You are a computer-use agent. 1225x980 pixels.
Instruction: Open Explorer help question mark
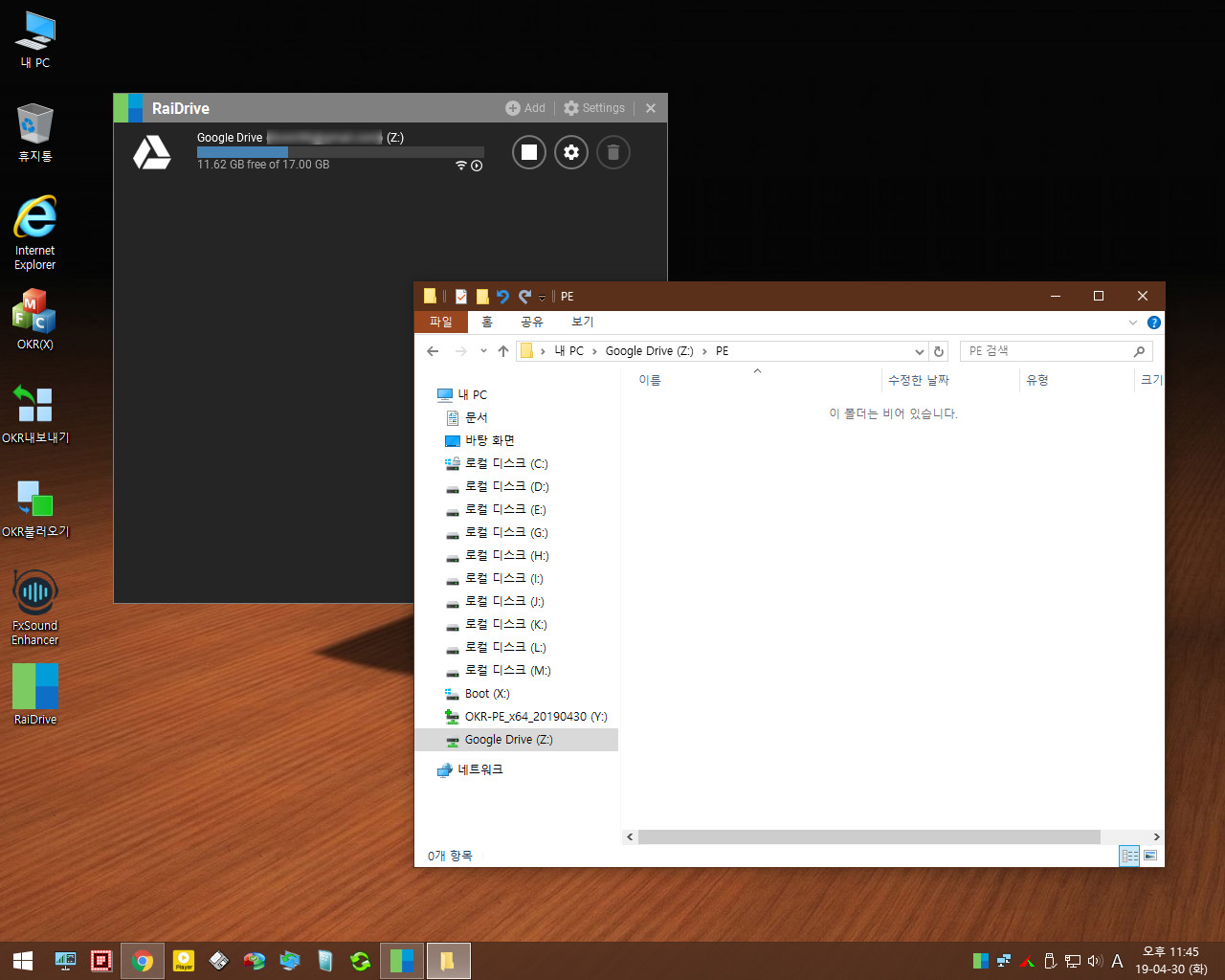click(x=1154, y=323)
